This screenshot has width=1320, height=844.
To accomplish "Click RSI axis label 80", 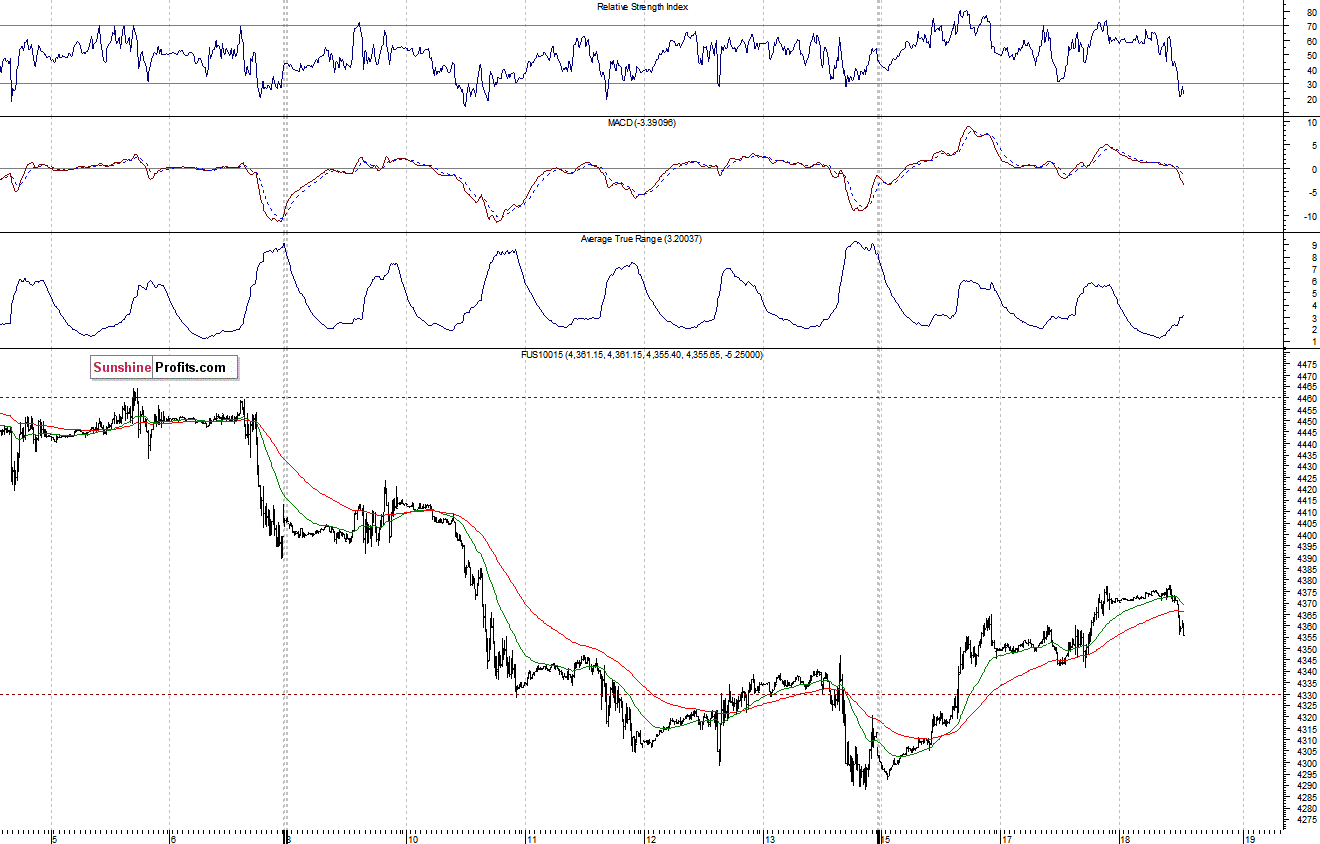I will 1311,12.
